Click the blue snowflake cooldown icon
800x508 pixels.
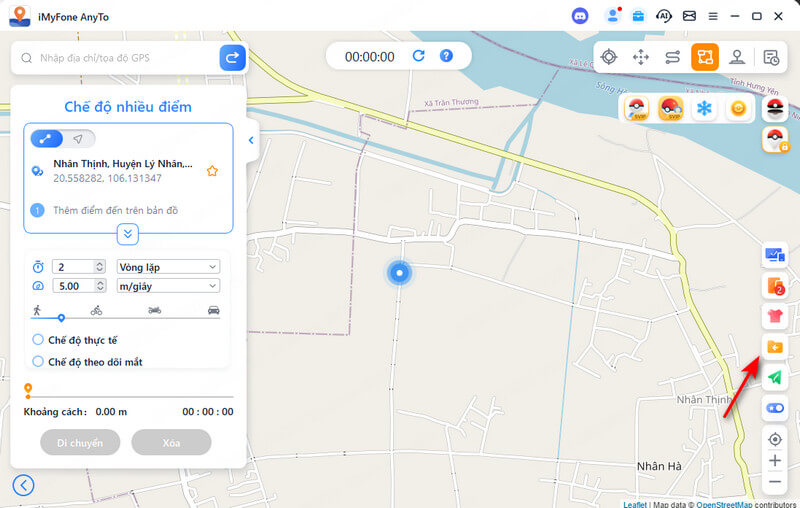pyautogui.click(x=704, y=108)
